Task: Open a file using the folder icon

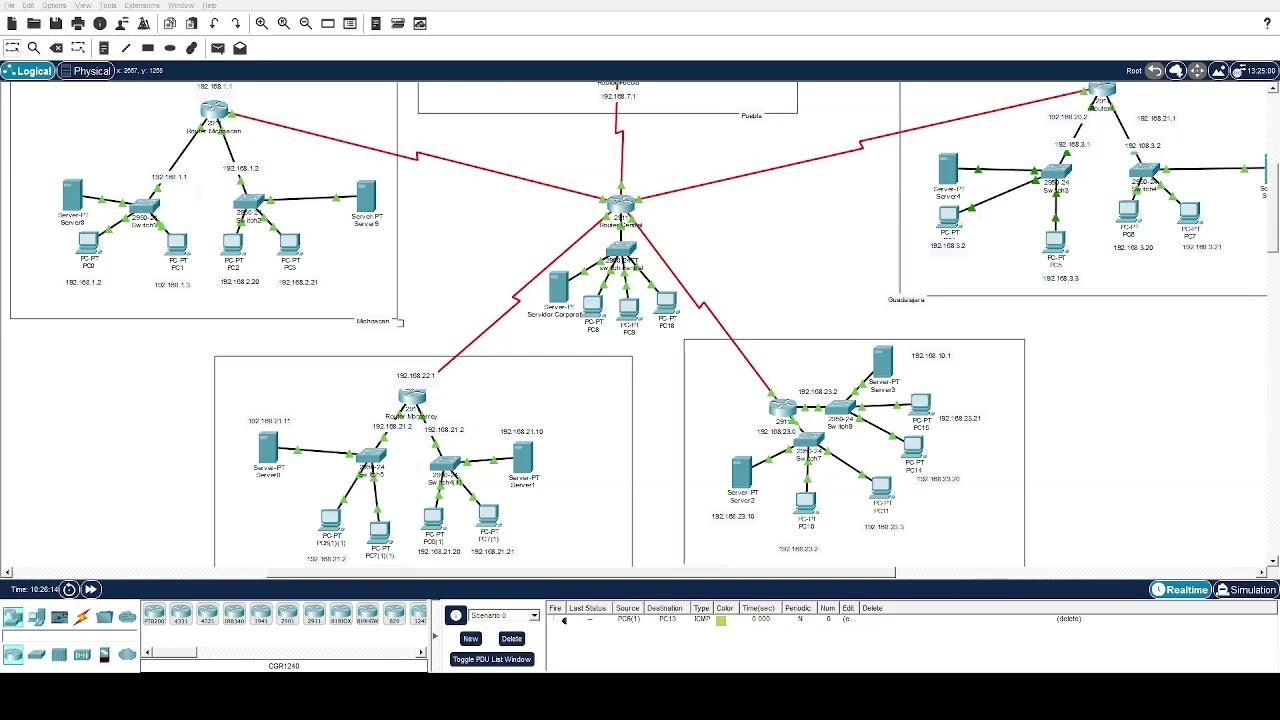Action: (34, 23)
